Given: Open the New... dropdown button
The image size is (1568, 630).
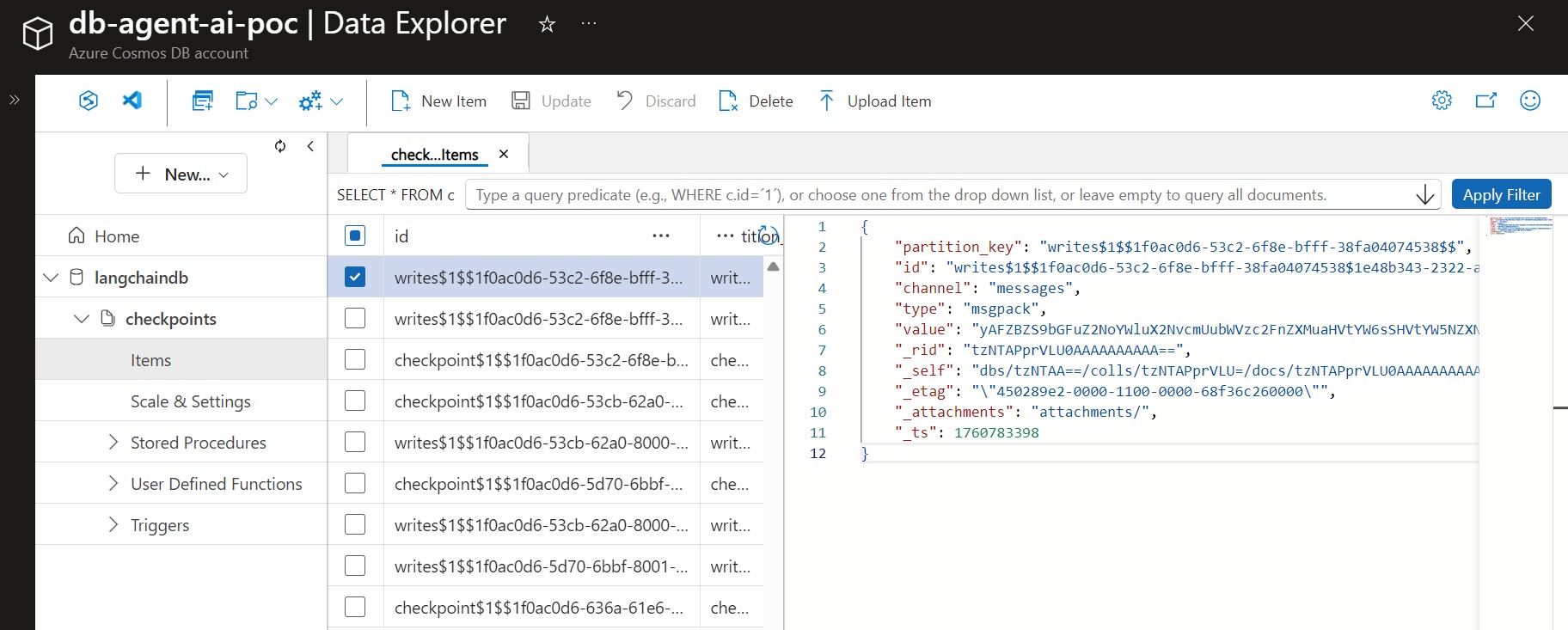Looking at the screenshot, I should (x=181, y=174).
